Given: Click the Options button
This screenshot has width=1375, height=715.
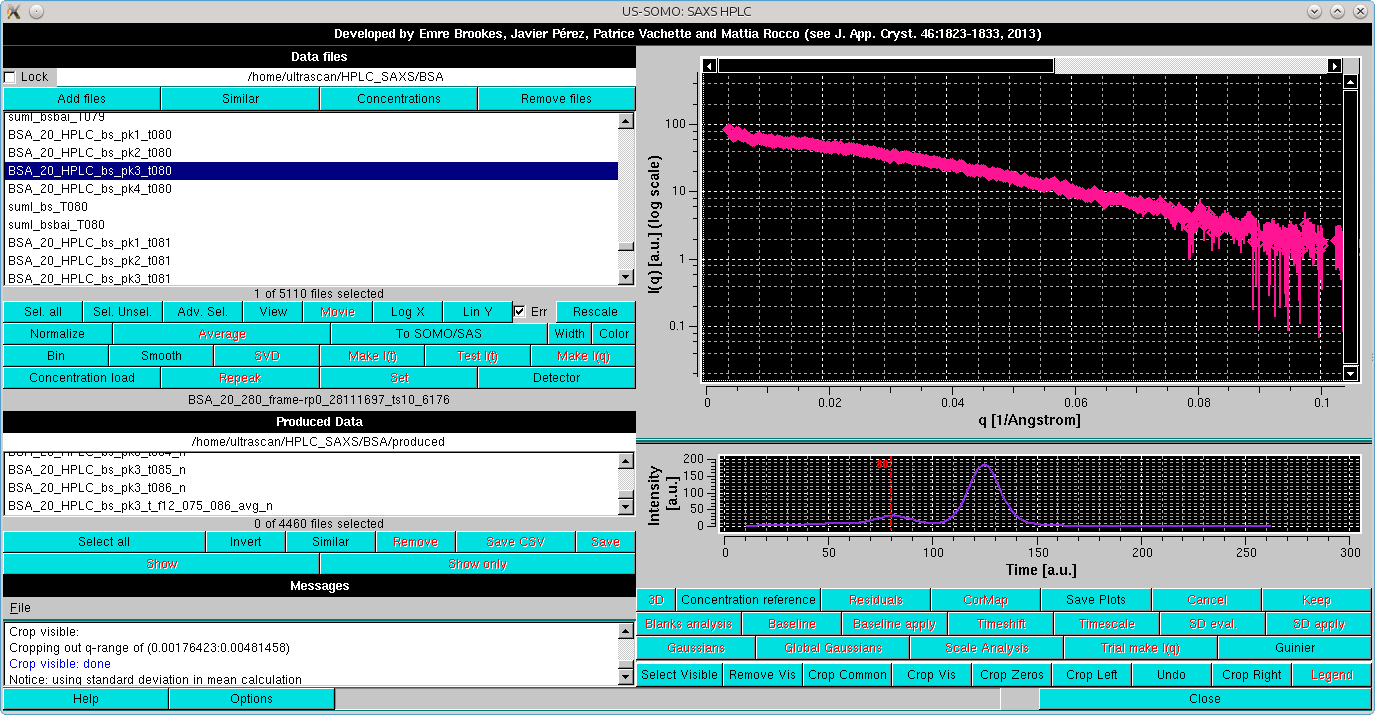Looking at the screenshot, I should [251, 699].
